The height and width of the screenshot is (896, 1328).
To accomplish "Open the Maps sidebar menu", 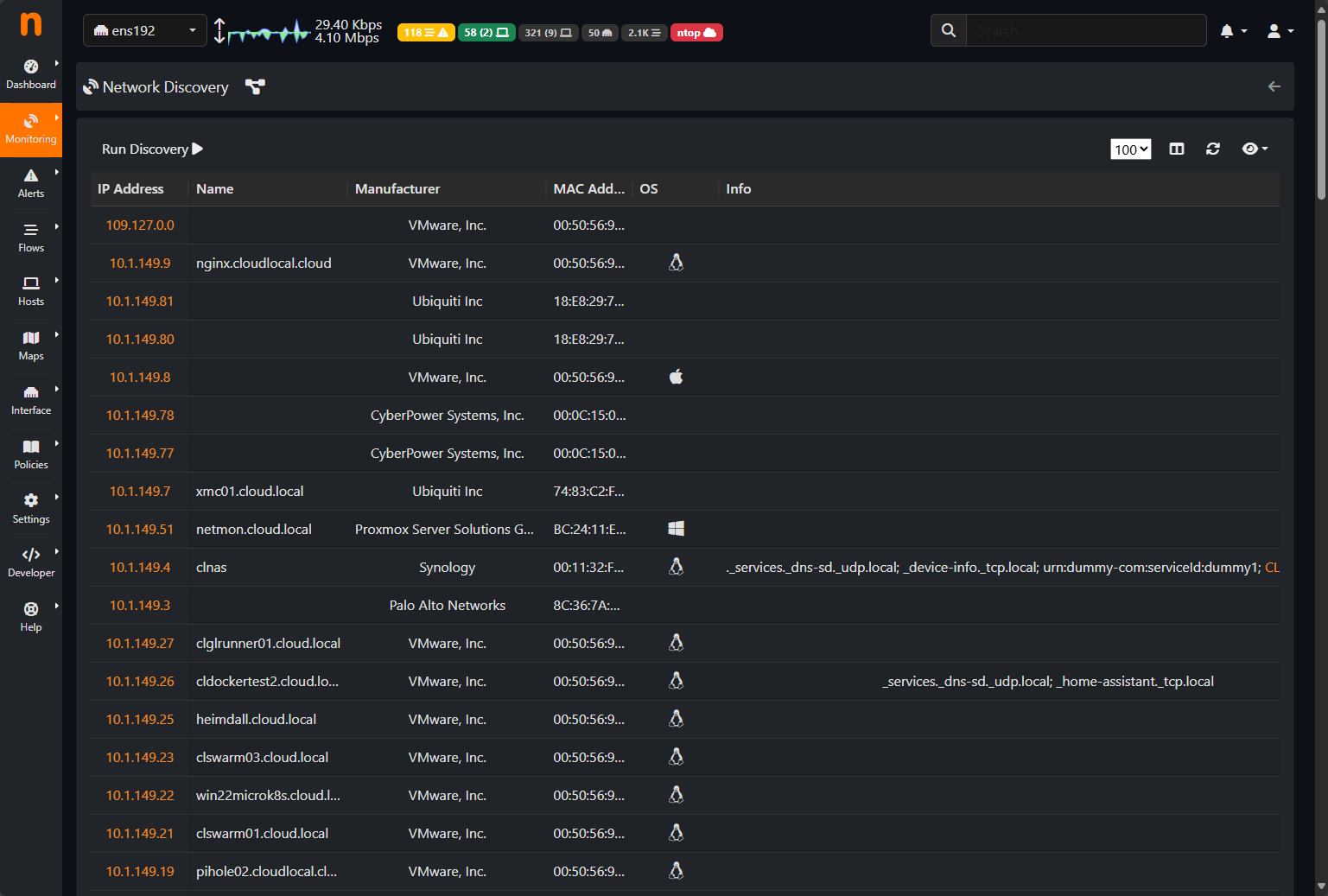I will click(31, 346).
